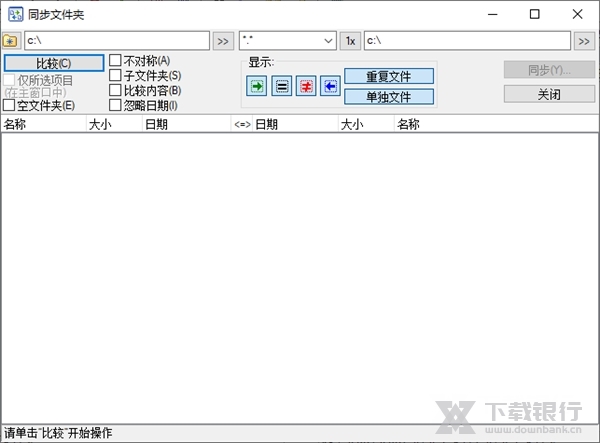Click the <=> column header

[242, 124]
